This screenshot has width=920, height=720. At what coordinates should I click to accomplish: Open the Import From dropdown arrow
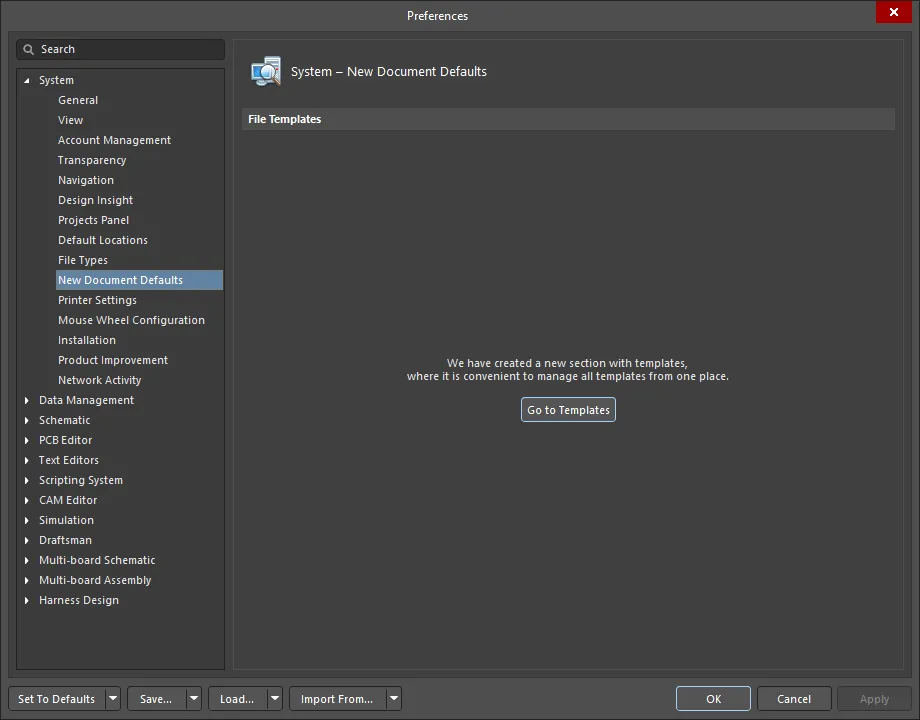[x=394, y=699]
